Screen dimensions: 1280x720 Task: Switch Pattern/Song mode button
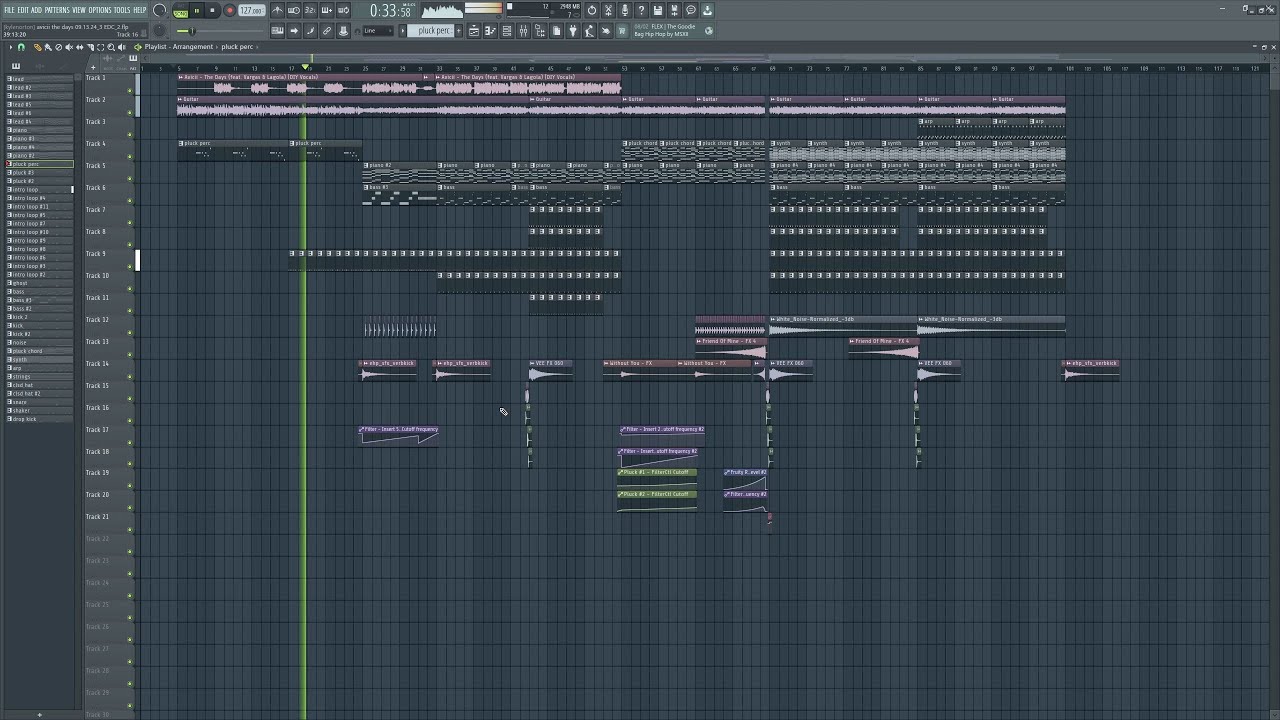click(181, 11)
